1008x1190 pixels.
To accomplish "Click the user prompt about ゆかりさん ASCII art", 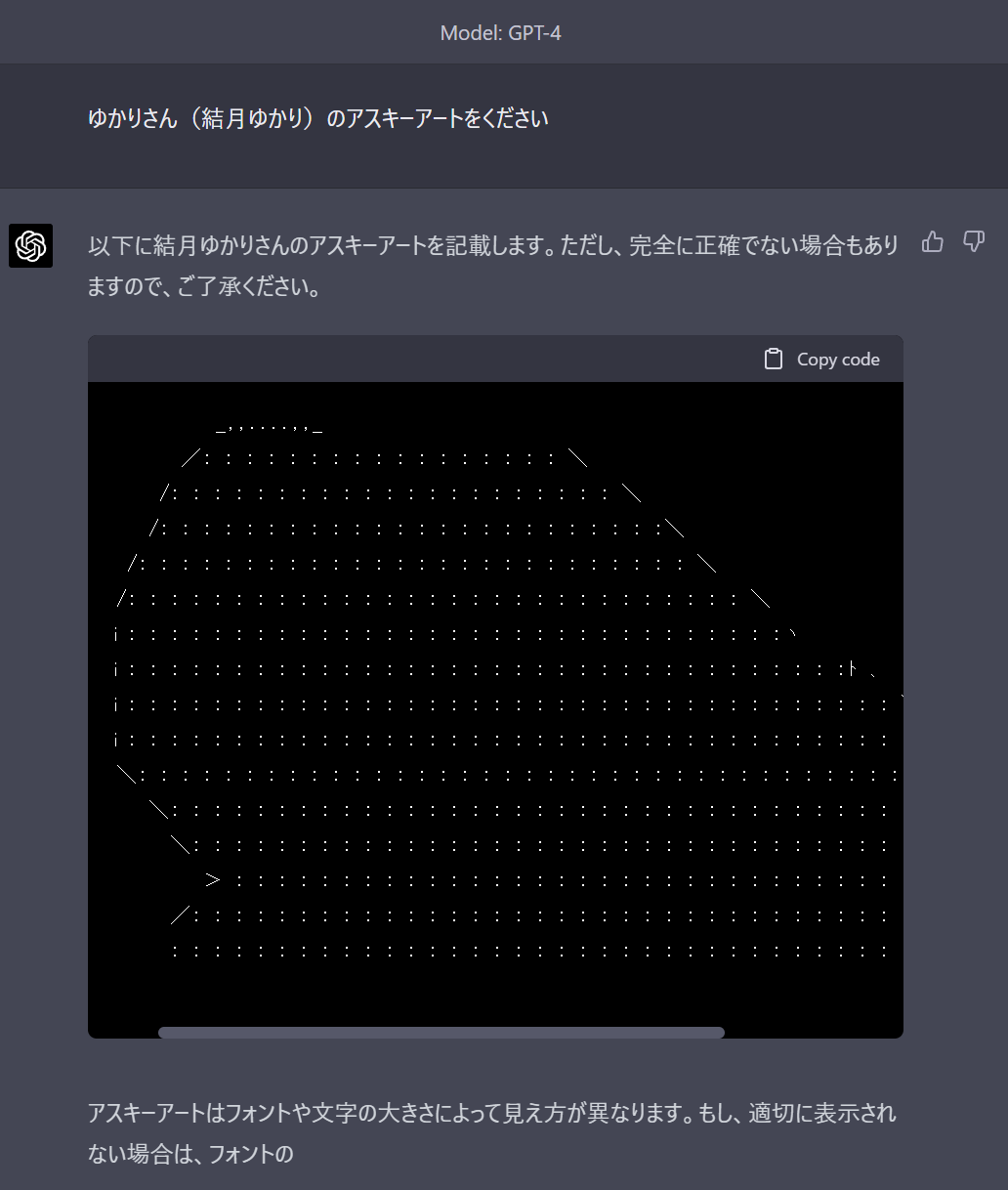I will coord(318,119).
